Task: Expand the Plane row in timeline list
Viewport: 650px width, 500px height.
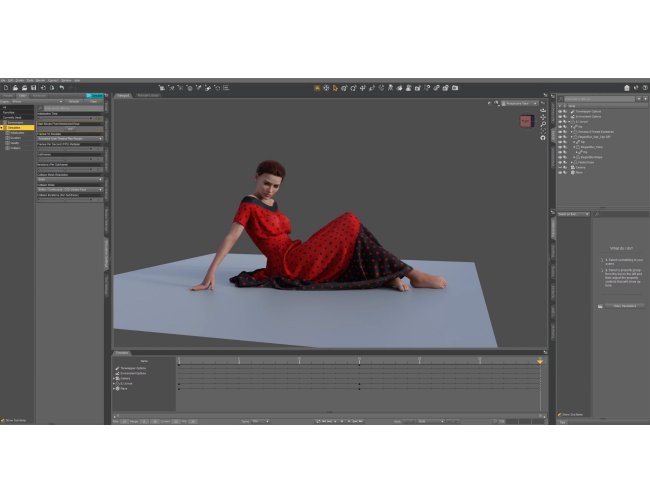Action: pos(114,389)
